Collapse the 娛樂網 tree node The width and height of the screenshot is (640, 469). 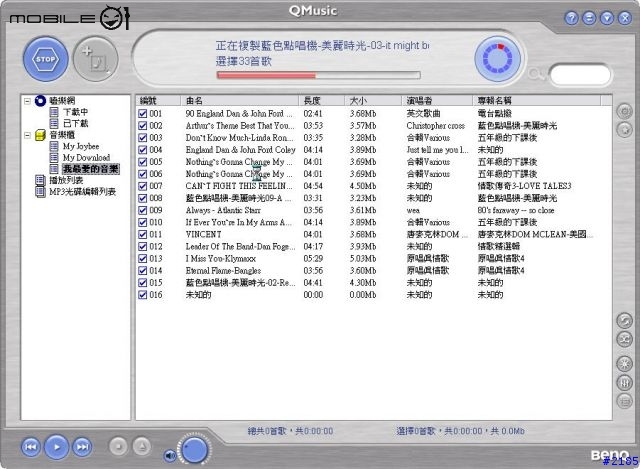(27, 101)
